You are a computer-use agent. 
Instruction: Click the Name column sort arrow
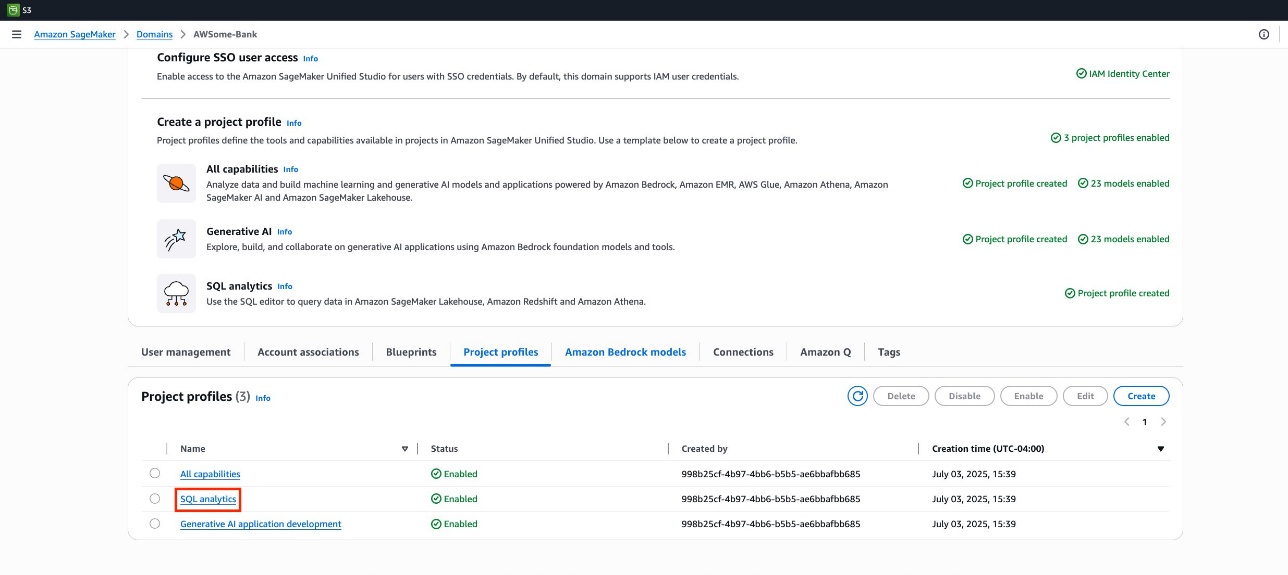(x=405, y=449)
